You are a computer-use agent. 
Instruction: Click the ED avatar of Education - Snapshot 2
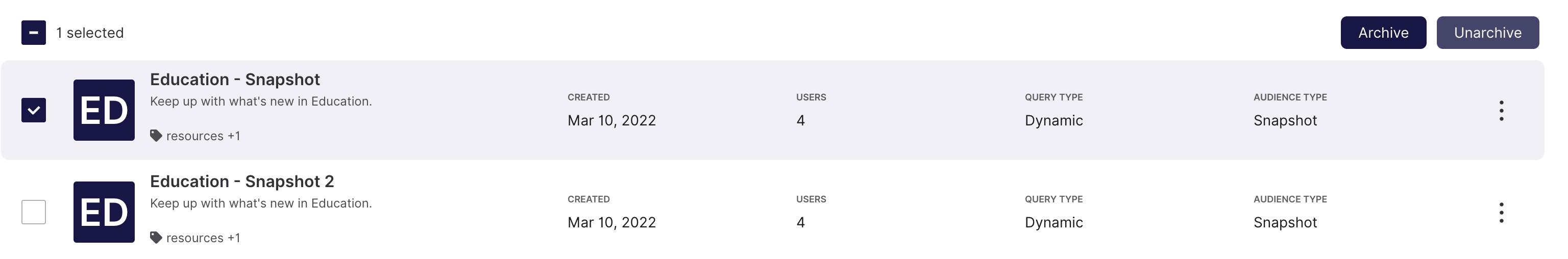[104, 212]
